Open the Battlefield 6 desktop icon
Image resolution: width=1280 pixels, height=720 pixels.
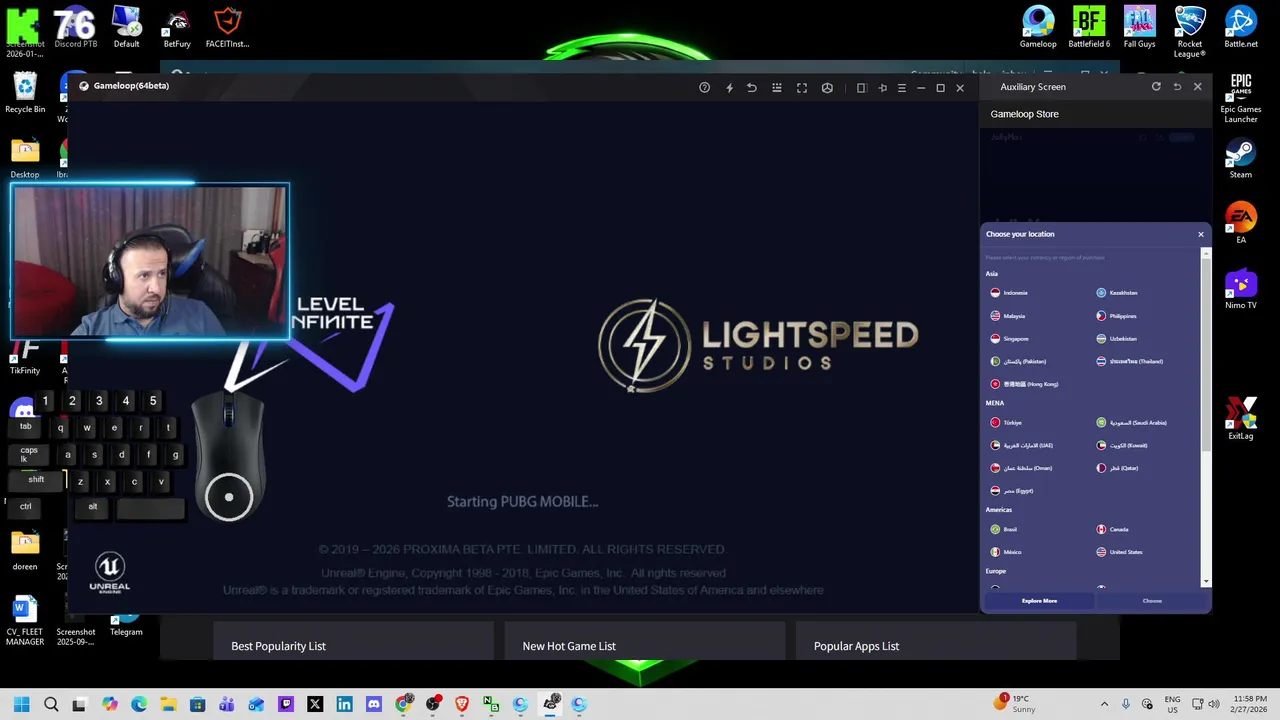pyautogui.click(x=1089, y=27)
